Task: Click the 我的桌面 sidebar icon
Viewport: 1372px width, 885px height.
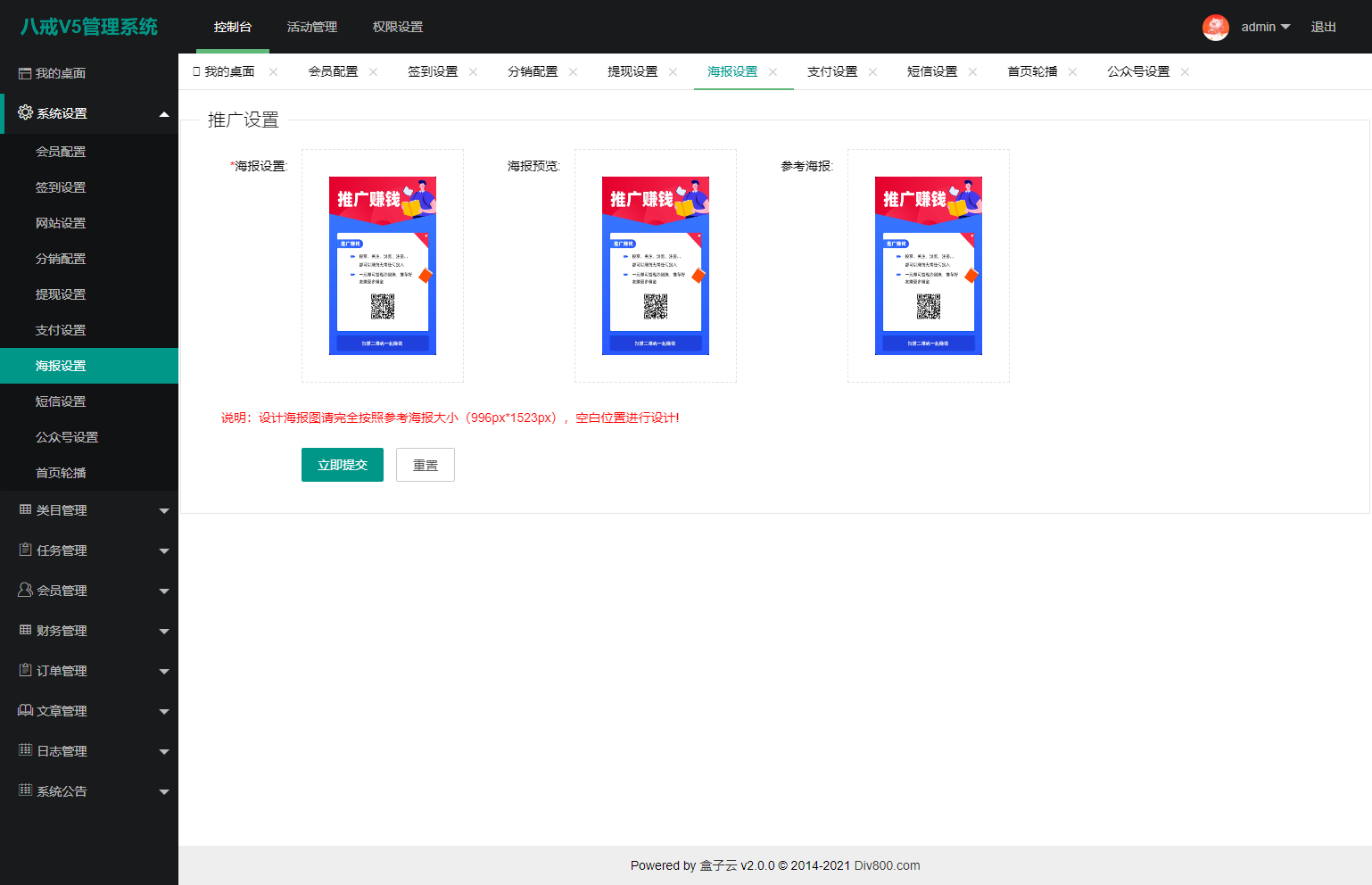Action: (x=25, y=73)
